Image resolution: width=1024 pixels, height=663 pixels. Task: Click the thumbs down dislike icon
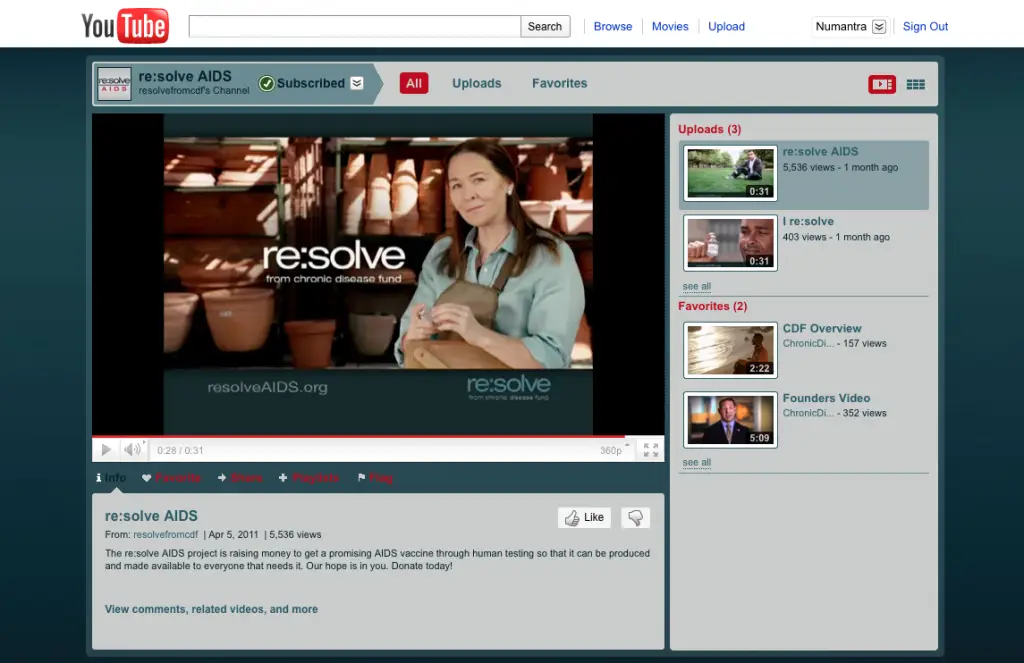[x=635, y=517]
